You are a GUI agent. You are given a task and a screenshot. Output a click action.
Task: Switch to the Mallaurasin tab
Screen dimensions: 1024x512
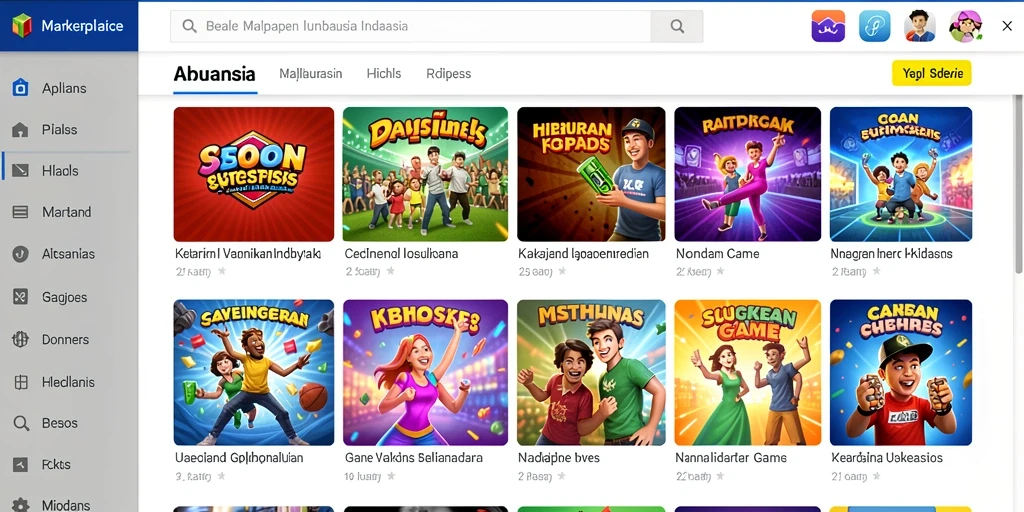tap(310, 74)
